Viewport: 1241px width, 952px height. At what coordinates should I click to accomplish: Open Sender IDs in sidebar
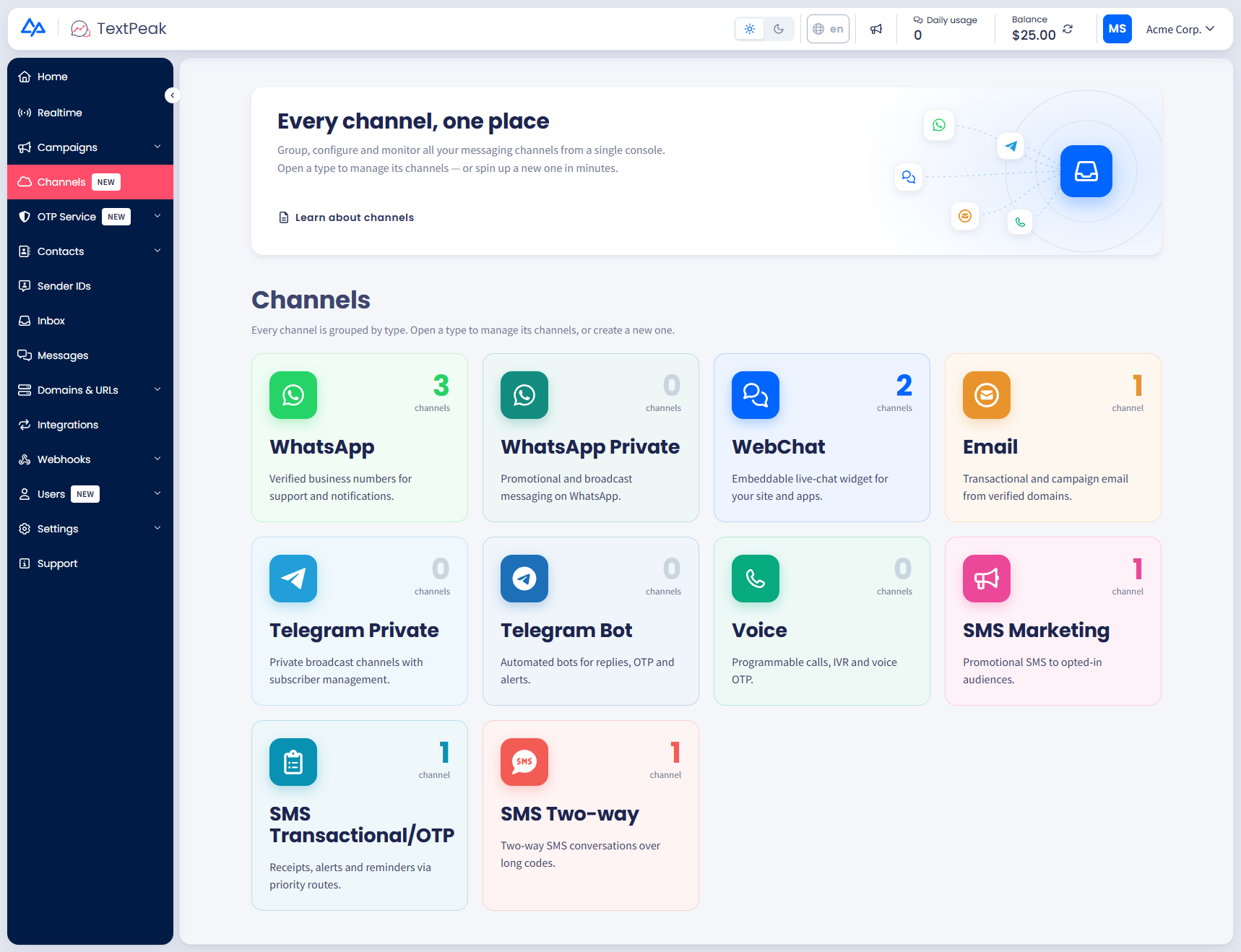click(x=90, y=286)
